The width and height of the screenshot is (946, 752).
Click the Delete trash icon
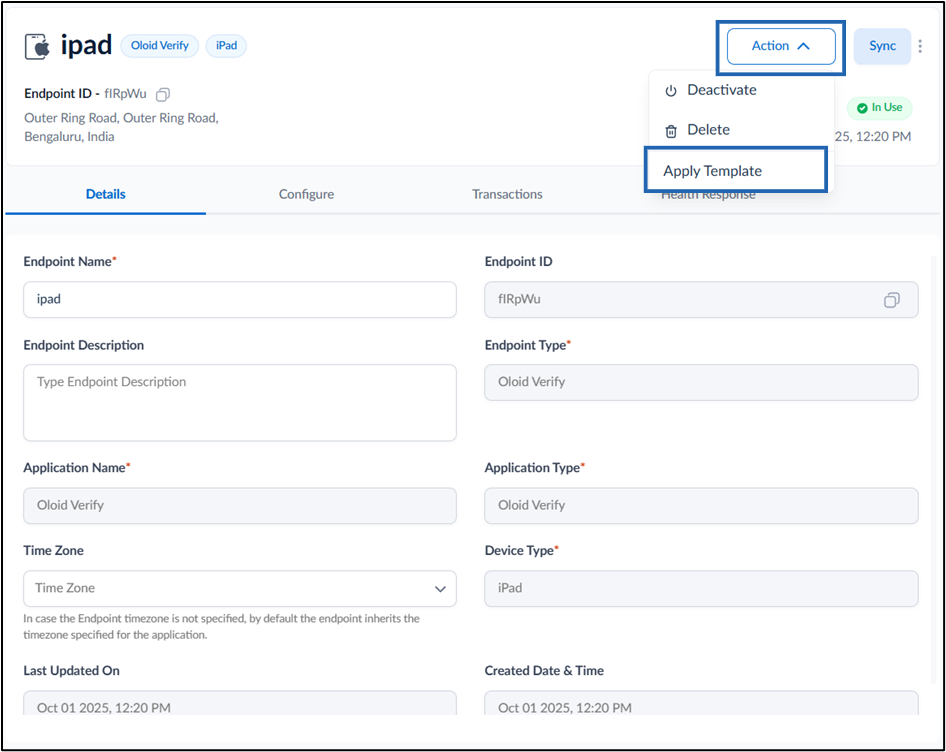click(671, 131)
